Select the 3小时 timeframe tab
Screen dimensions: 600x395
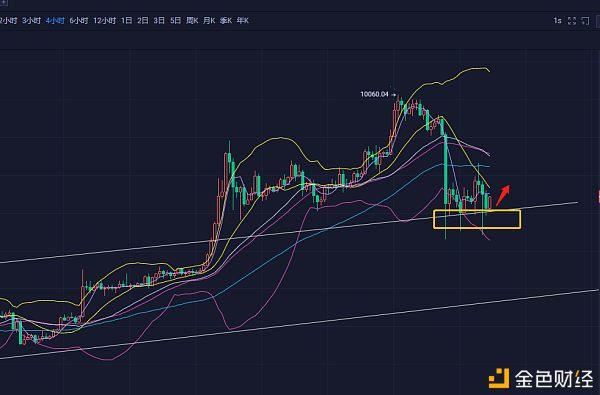tap(31, 21)
